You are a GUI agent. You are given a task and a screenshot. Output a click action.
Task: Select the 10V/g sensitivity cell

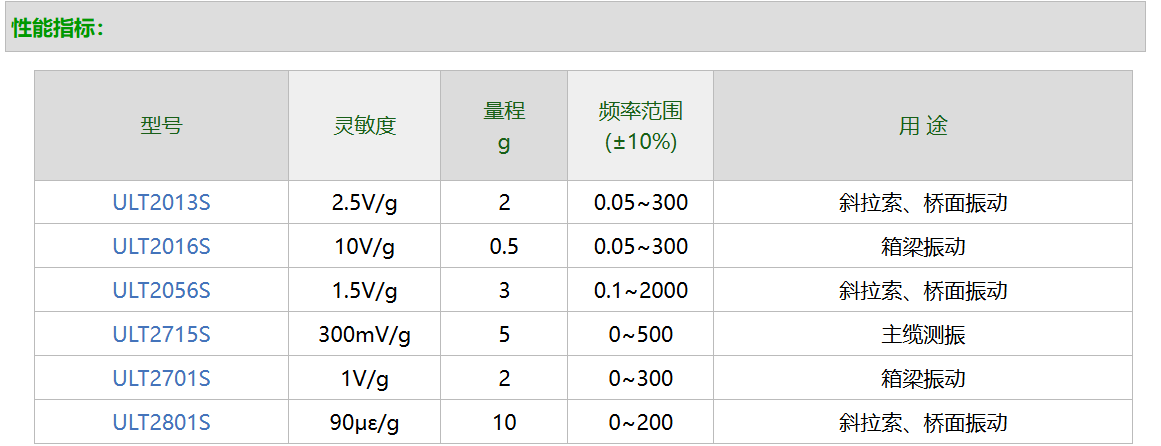pos(365,247)
